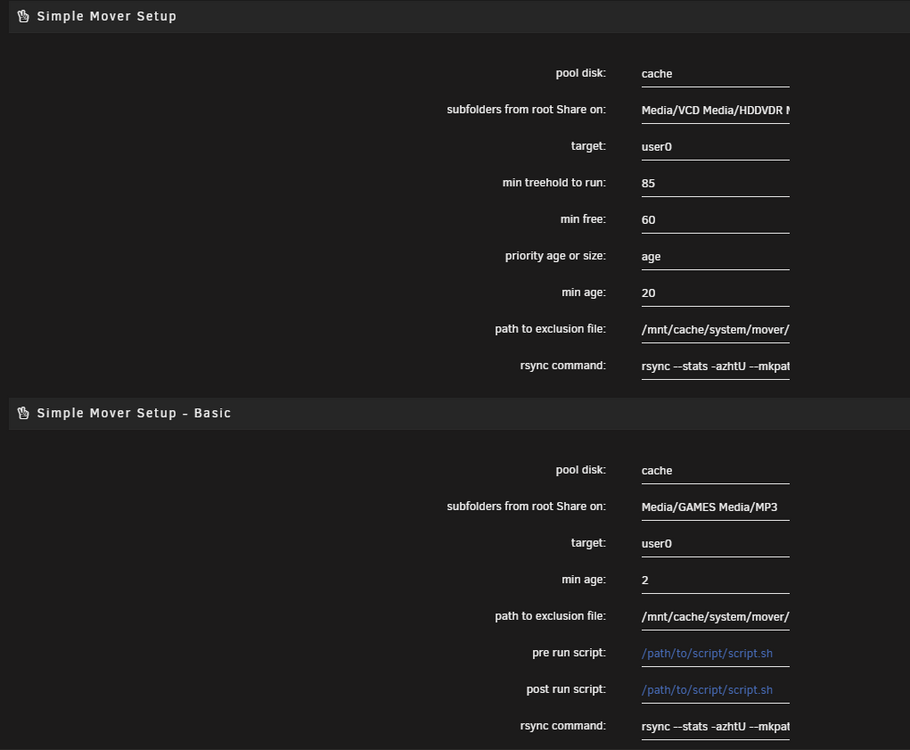Image resolution: width=910 pixels, height=750 pixels.
Task: Edit min treehold to run field
Action: [715, 184]
